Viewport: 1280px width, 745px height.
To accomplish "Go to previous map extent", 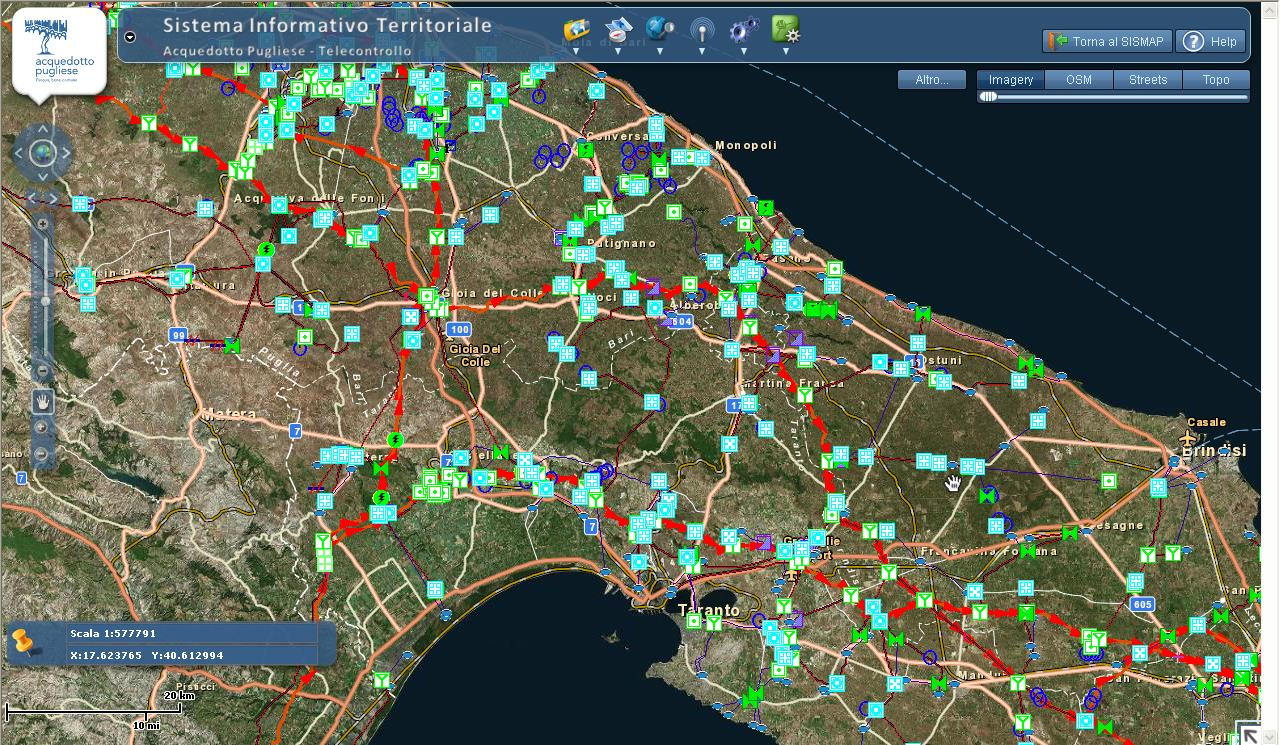I will point(31,199).
